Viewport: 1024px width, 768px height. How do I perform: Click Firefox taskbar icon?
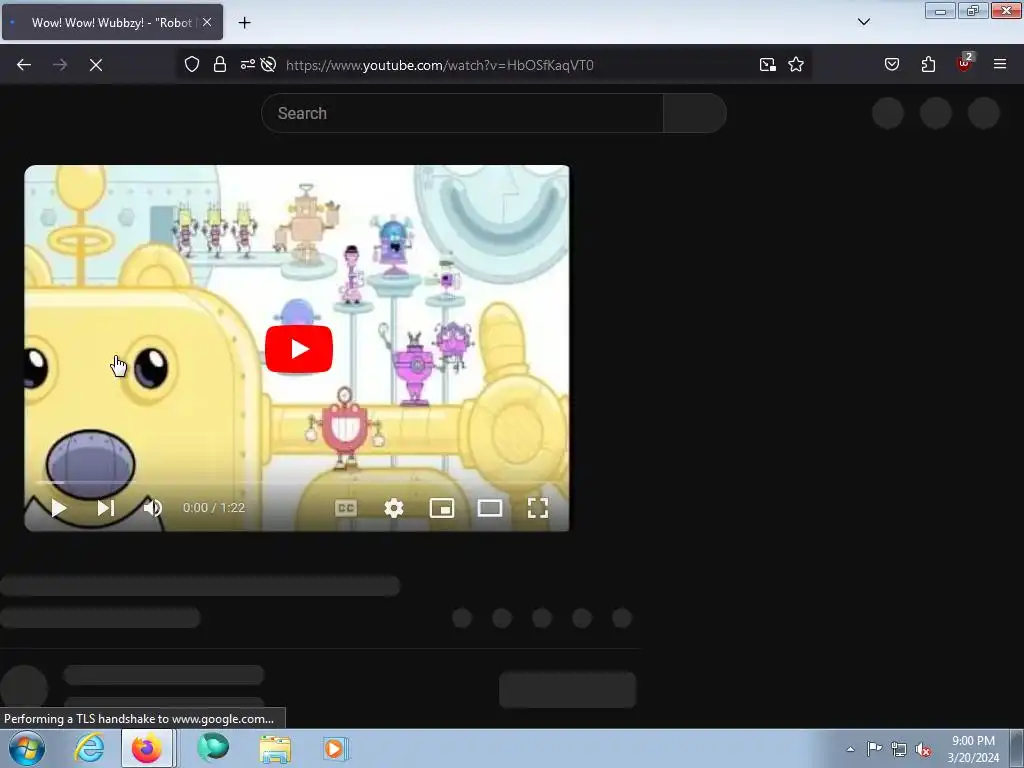point(147,748)
